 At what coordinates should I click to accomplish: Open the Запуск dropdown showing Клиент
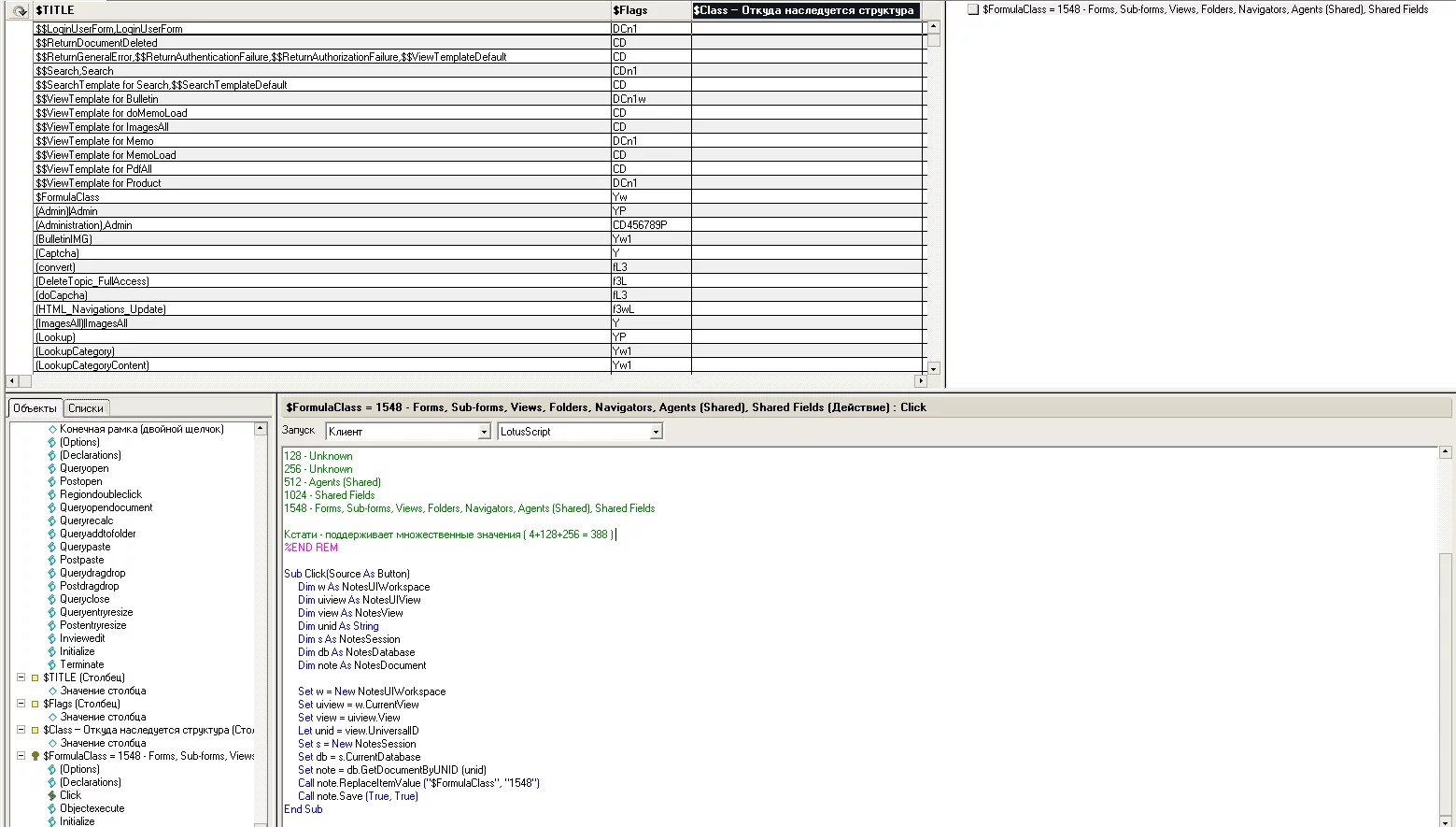(x=484, y=432)
